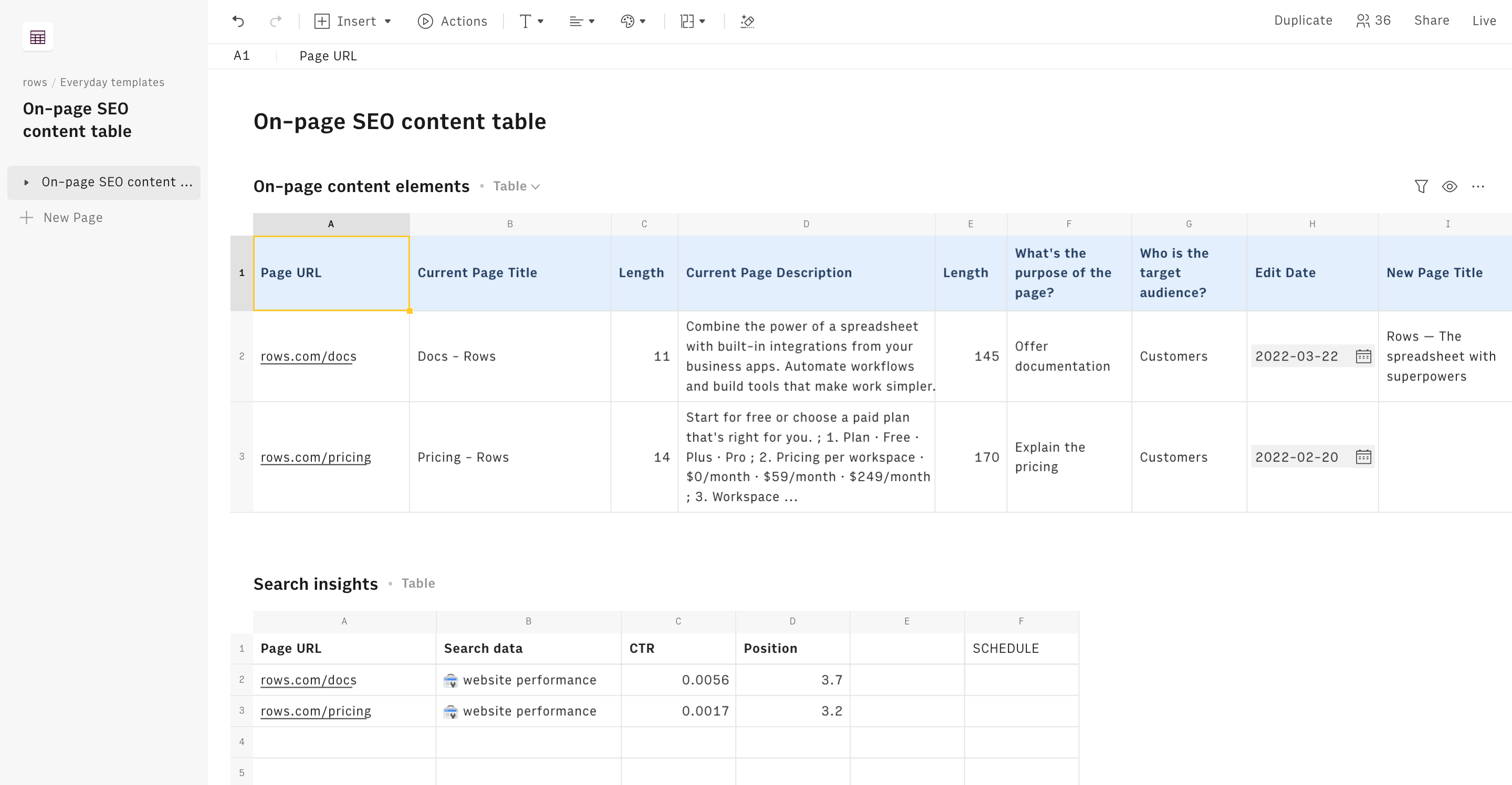
Task: Expand the On-page SEO content page tree
Action: point(26,183)
